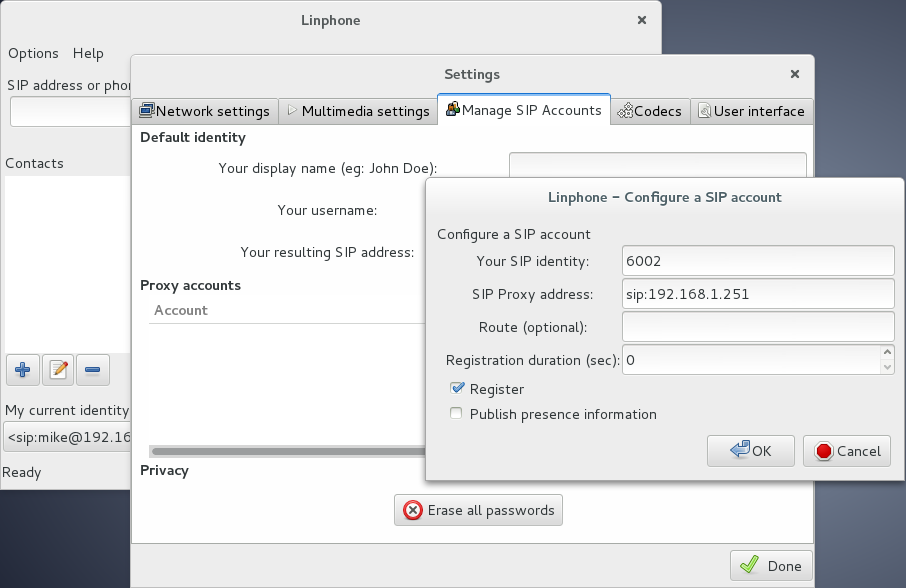Decrease Registration duration with the down arrow
Viewport: 906px width, 588px height.
[x=888, y=365]
